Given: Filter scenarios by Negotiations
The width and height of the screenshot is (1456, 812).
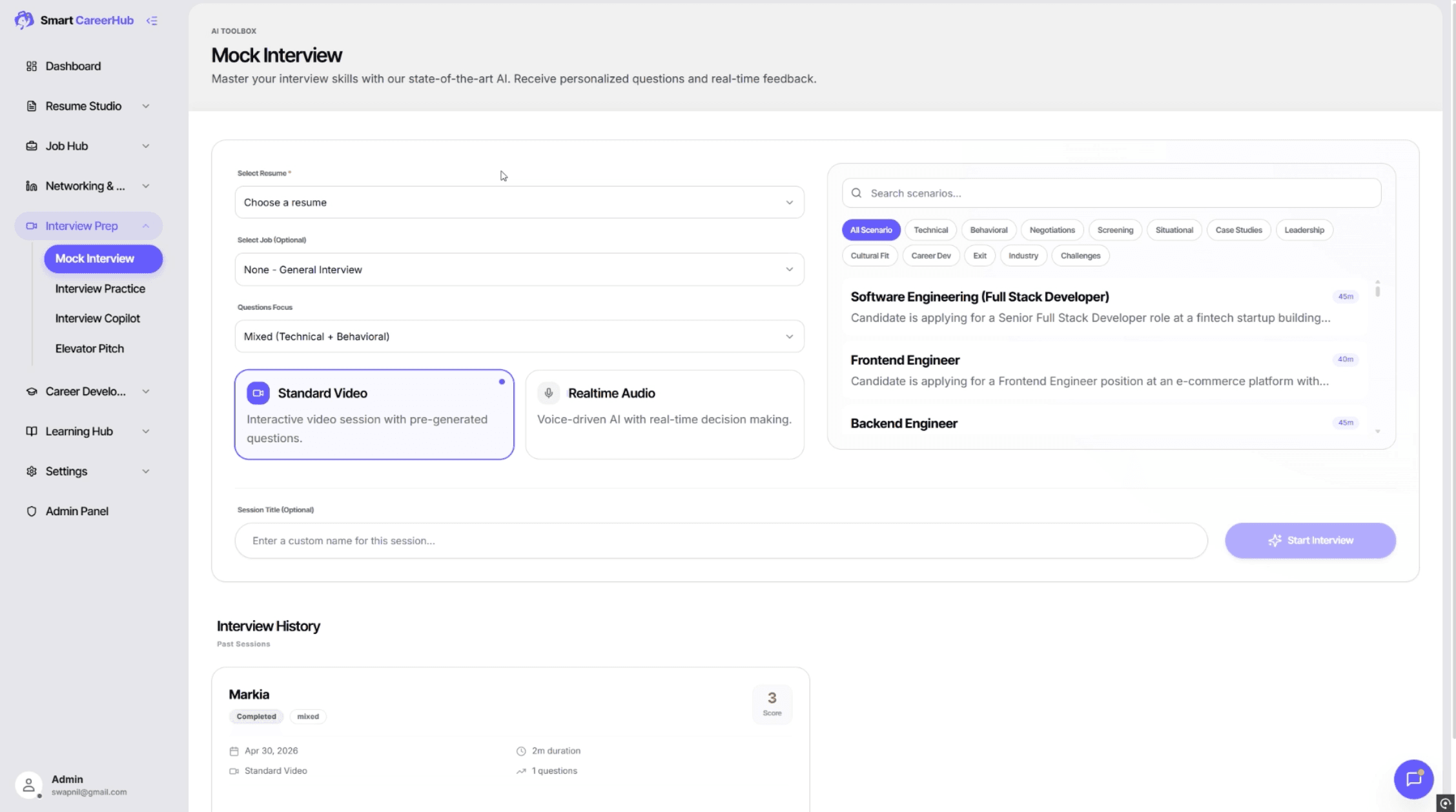Looking at the screenshot, I should point(1052,230).
